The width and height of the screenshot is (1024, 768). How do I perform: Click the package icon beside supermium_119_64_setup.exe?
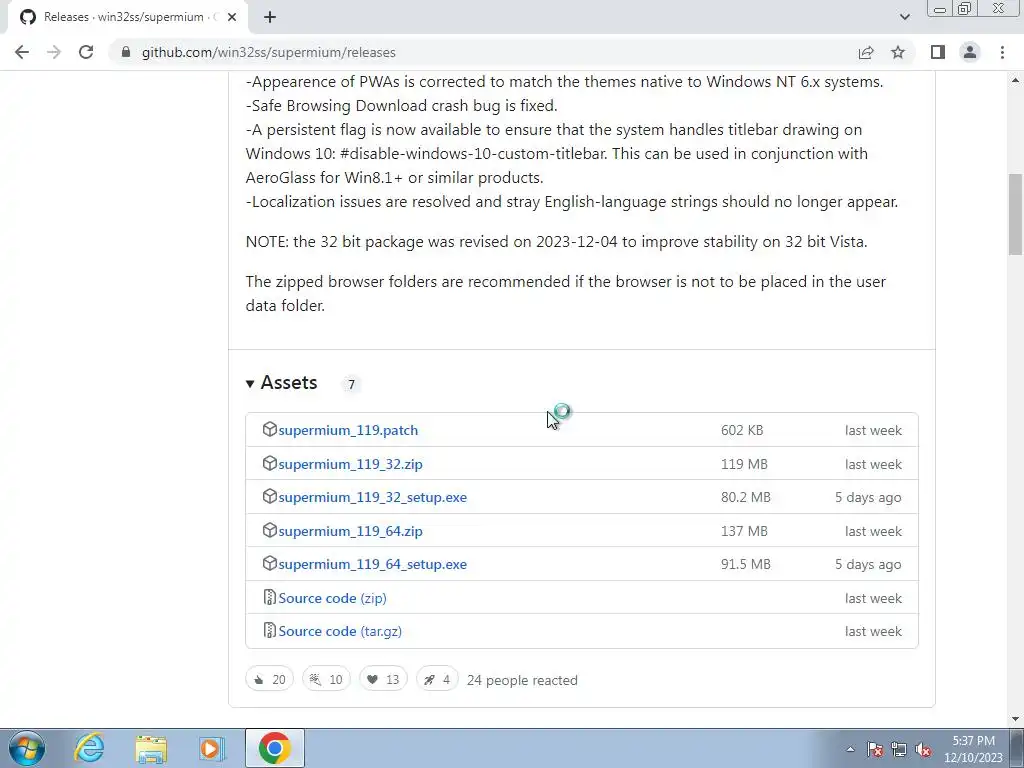pyautogui.click(x=269, y=563)
